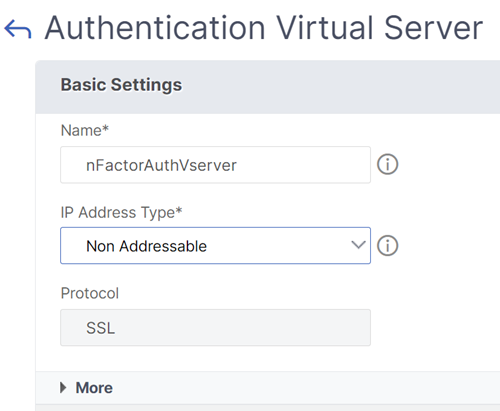
Task: Open the IP Address Type dropdown
Action: (x=215, y=246)
